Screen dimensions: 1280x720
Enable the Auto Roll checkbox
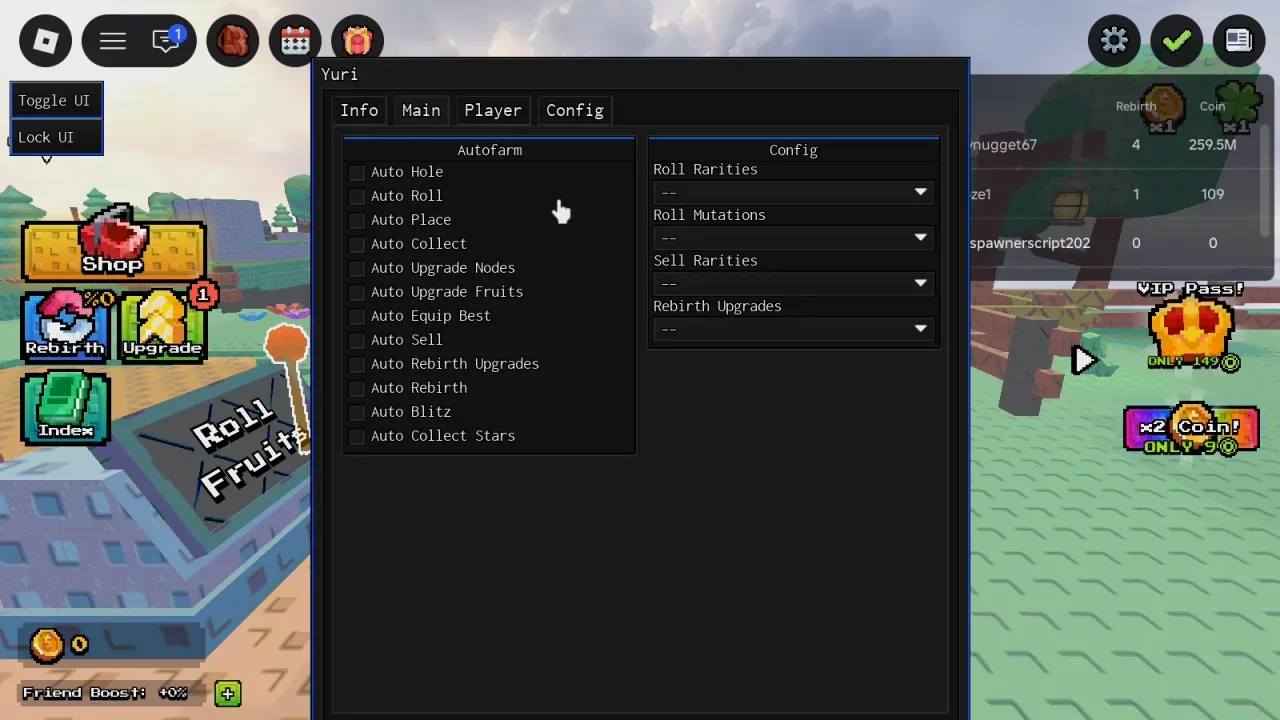coord(357,196)
